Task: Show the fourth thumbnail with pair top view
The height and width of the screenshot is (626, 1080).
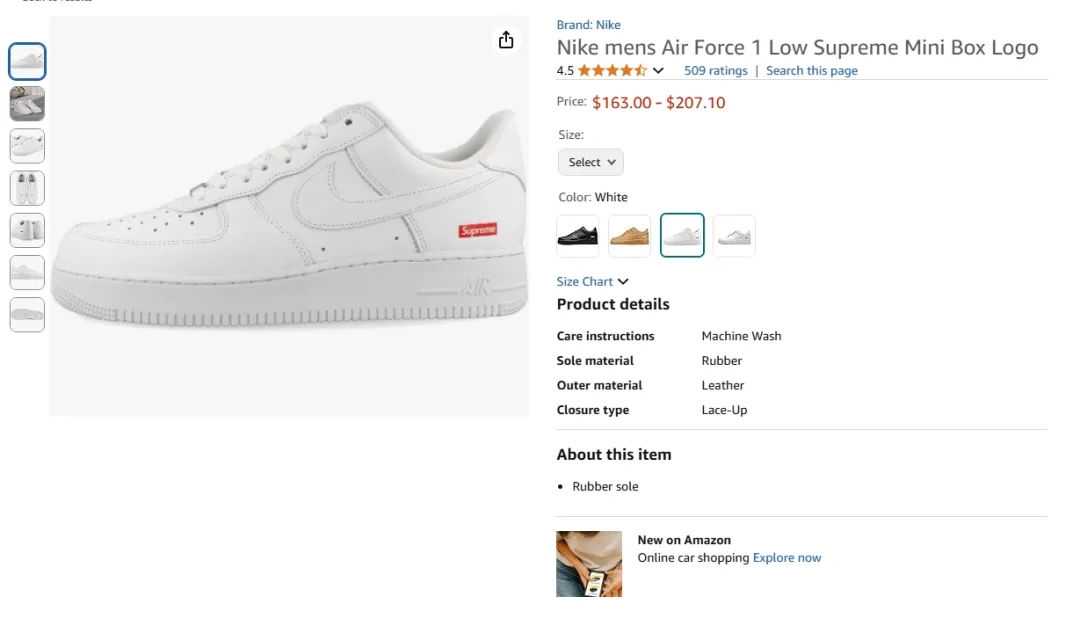Action: click(x=27, y=188)
